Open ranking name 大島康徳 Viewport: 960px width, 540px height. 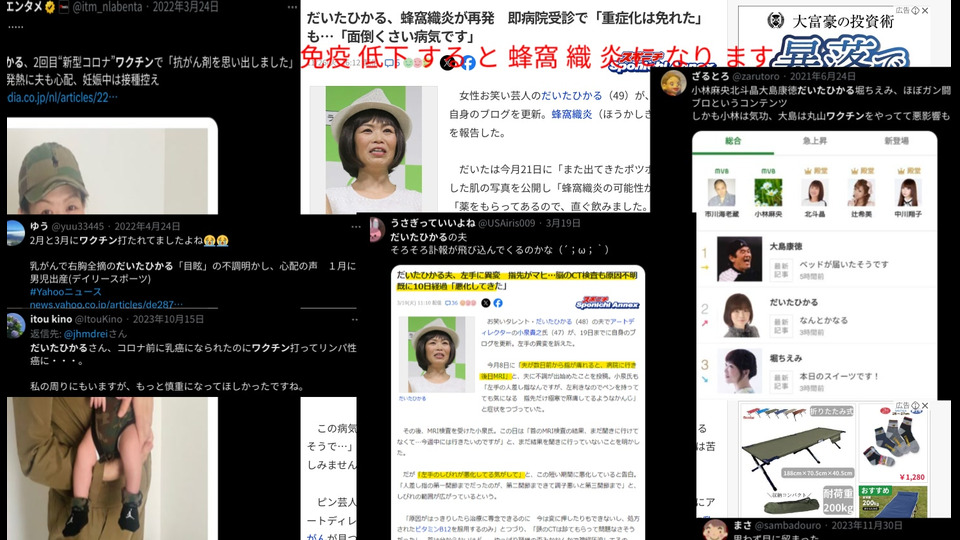[x=786, y=246]
